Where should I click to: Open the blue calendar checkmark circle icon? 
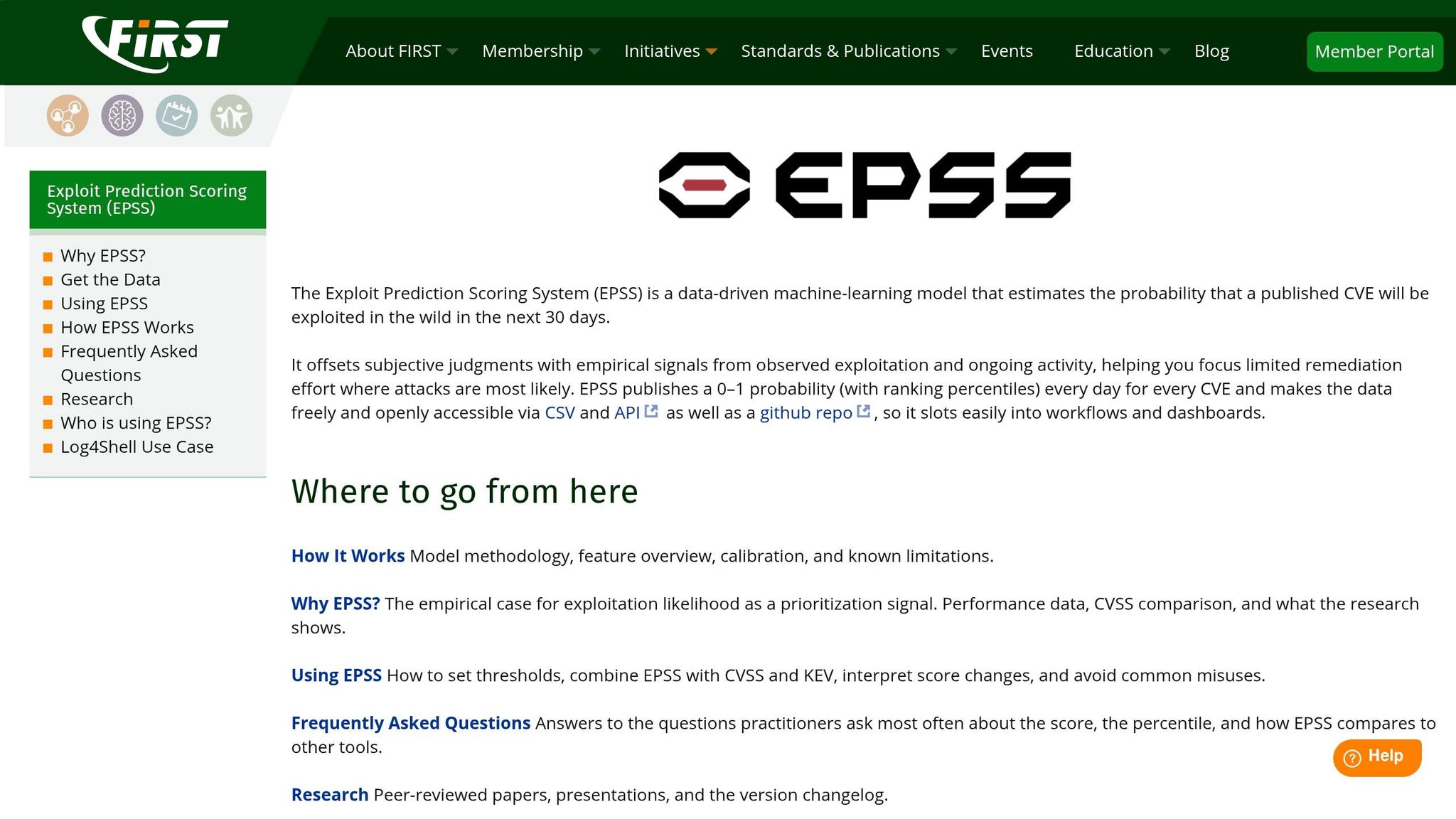(x=176, y=115)
